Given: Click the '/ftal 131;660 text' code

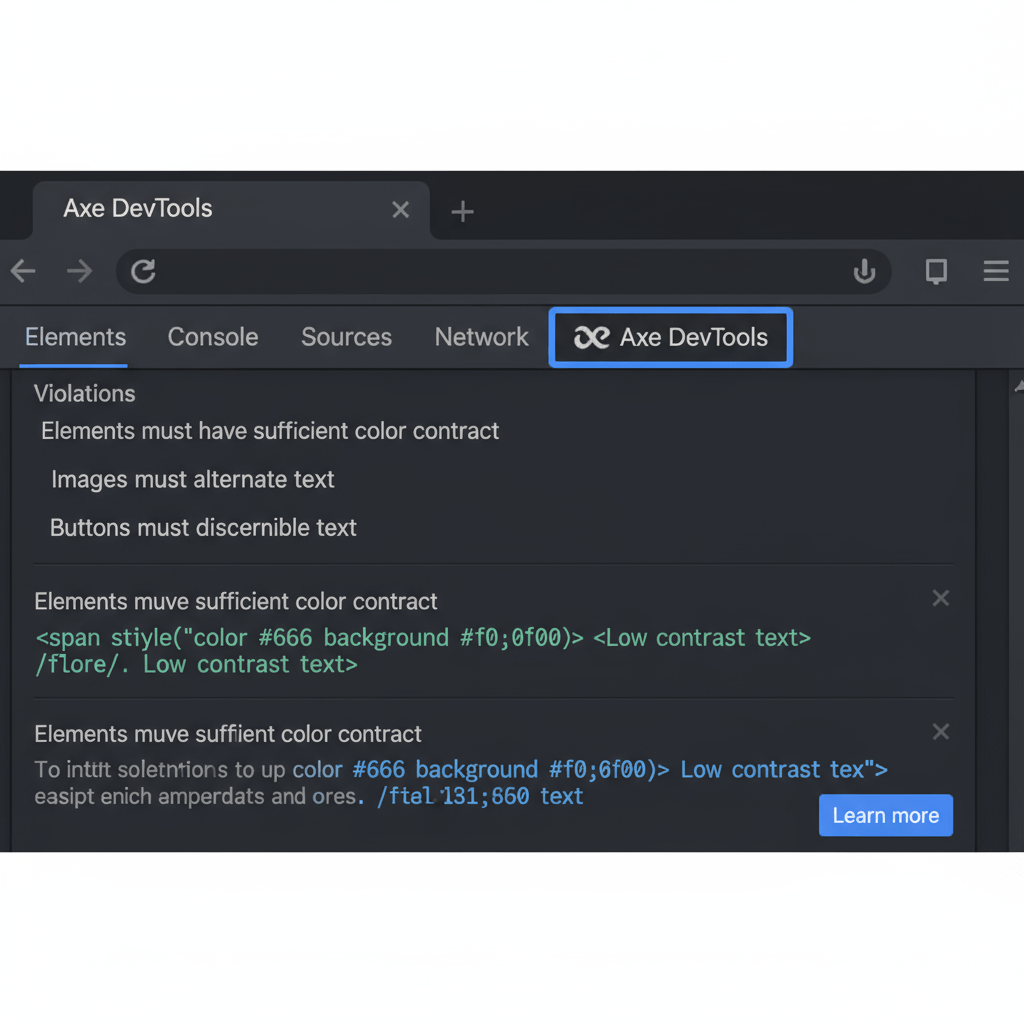Looking at the screenshot, I should click(480, 797).
